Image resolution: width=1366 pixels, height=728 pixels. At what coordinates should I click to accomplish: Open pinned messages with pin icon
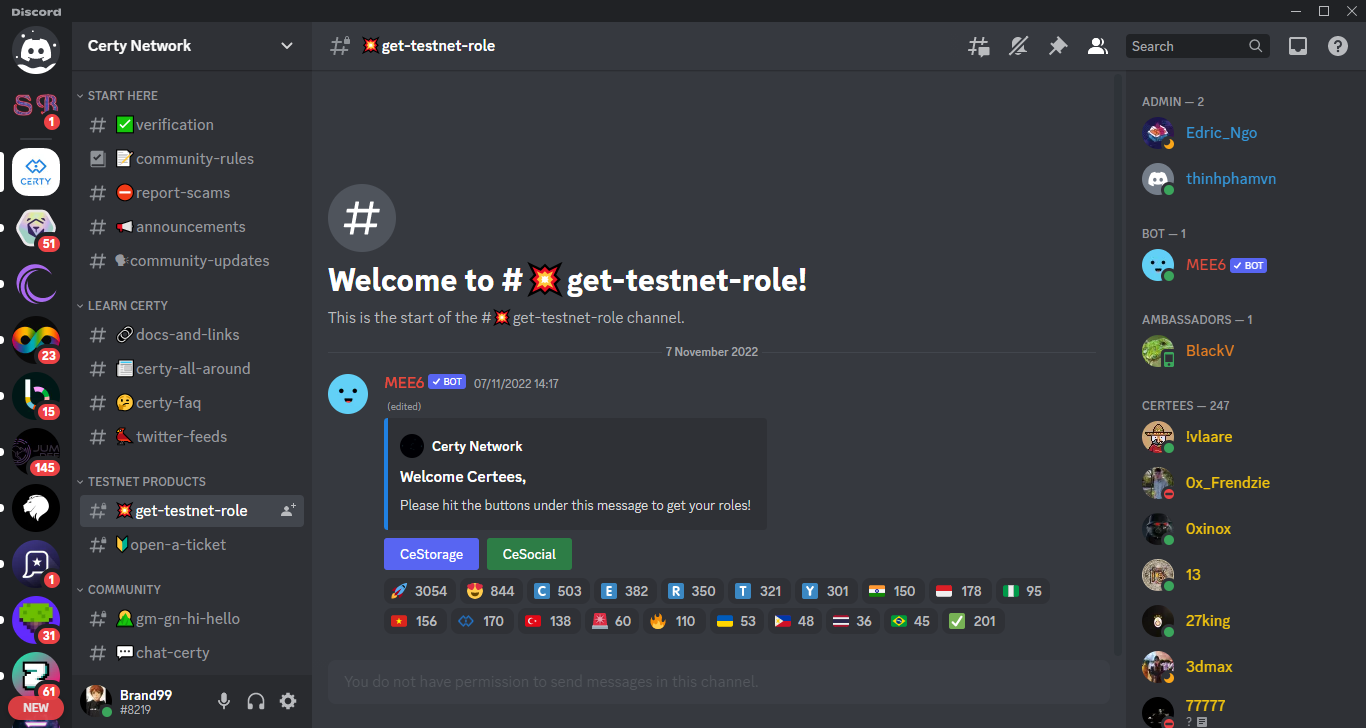click(x=1057, y=46)
